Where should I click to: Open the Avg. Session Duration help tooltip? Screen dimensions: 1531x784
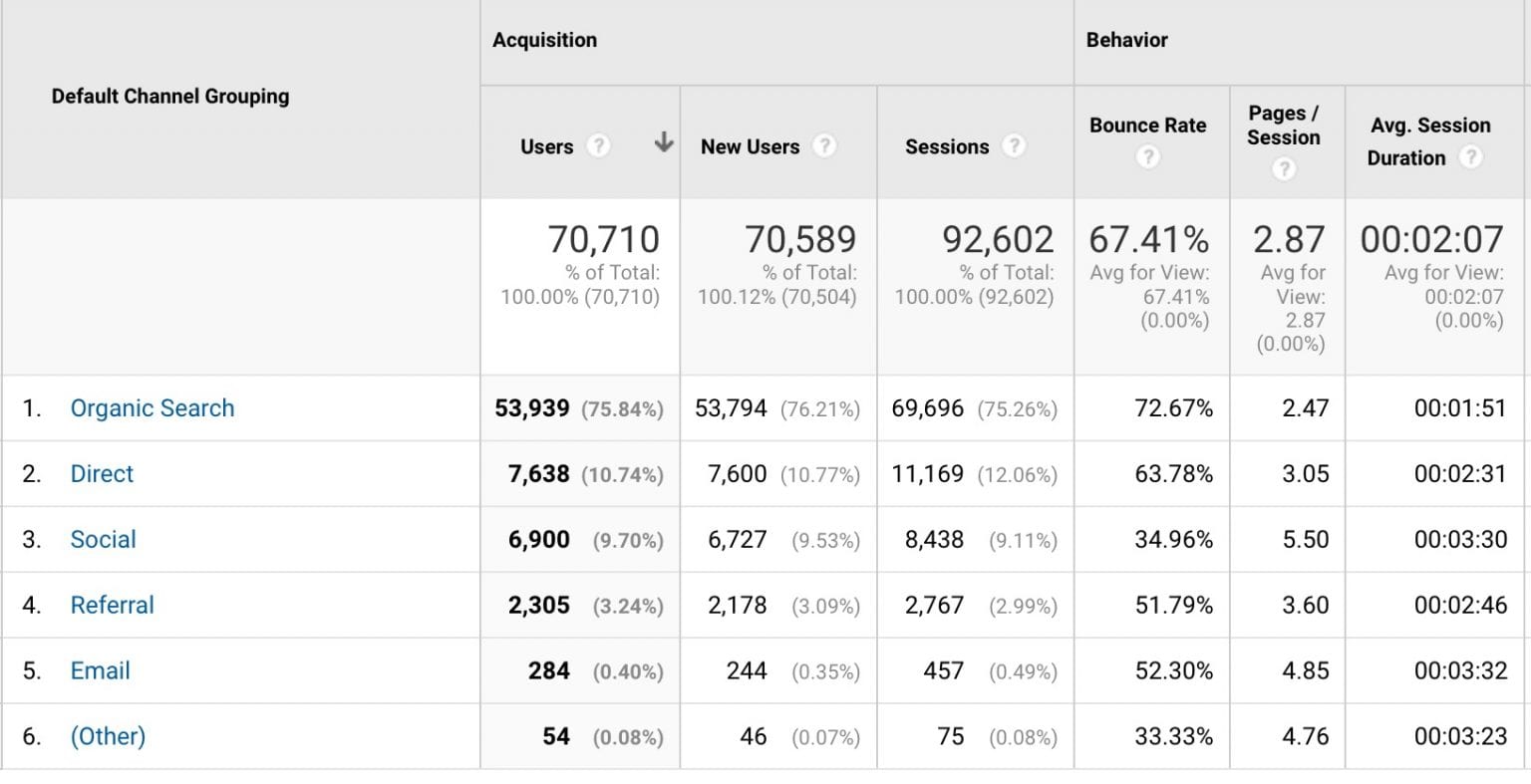tap(1473, 156)
